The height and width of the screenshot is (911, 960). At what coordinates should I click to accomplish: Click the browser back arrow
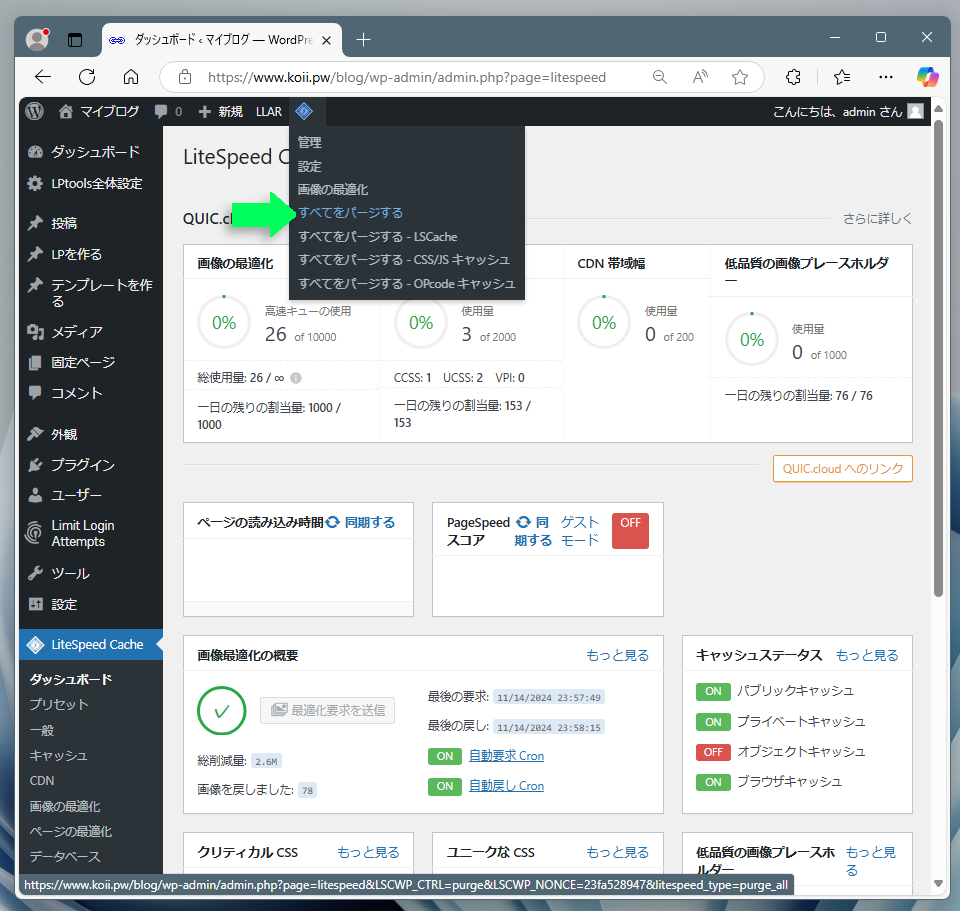[x=43, y=77]
